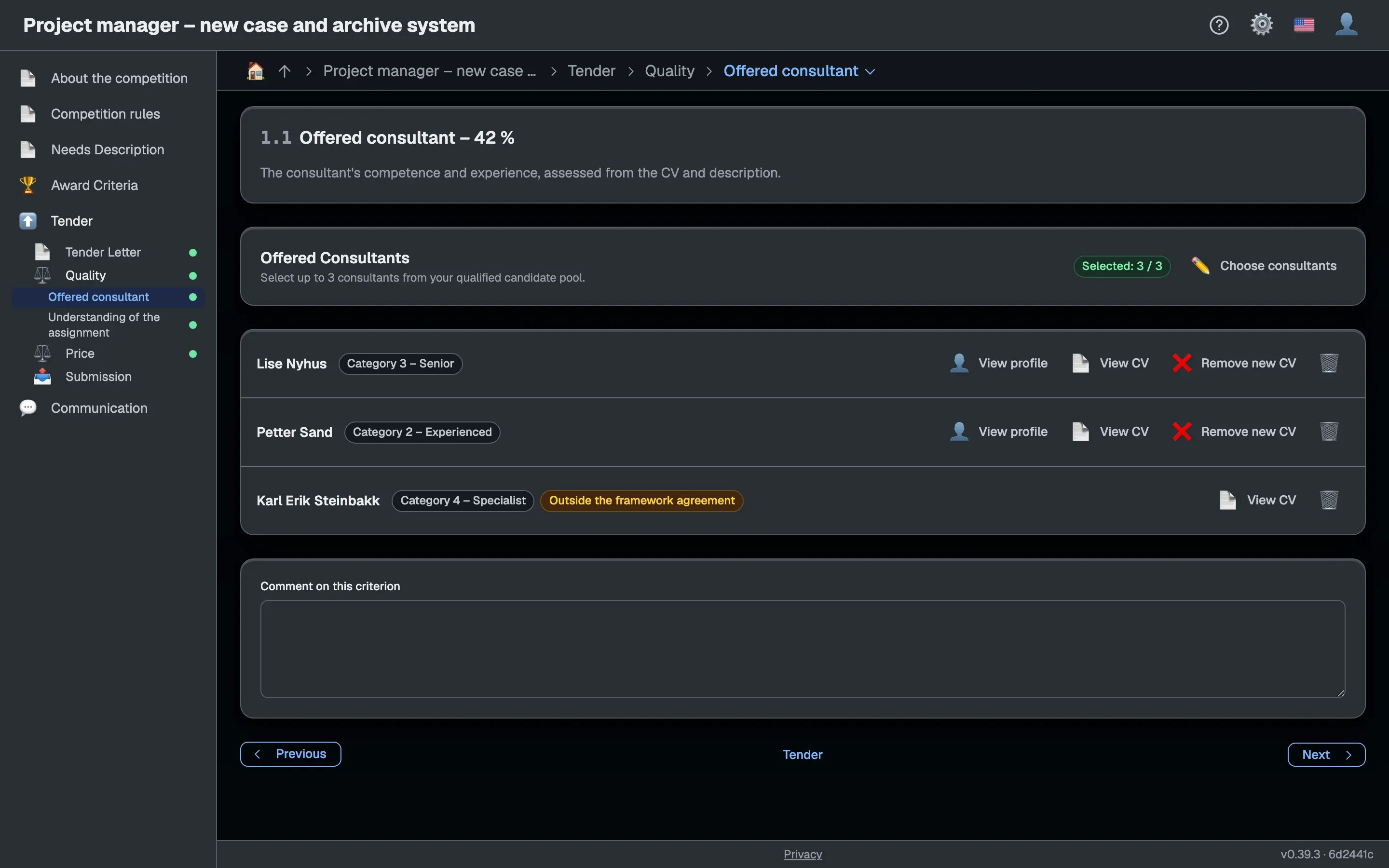
Task: Click the Tender link between navigation buttons
Action: point(803,754)
